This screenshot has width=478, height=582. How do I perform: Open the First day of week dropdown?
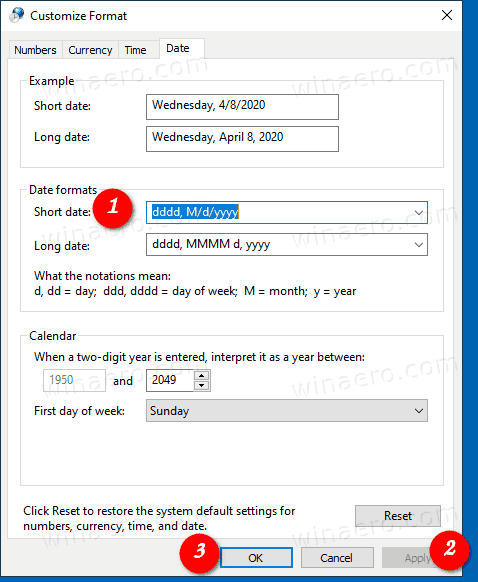(287, 411)
